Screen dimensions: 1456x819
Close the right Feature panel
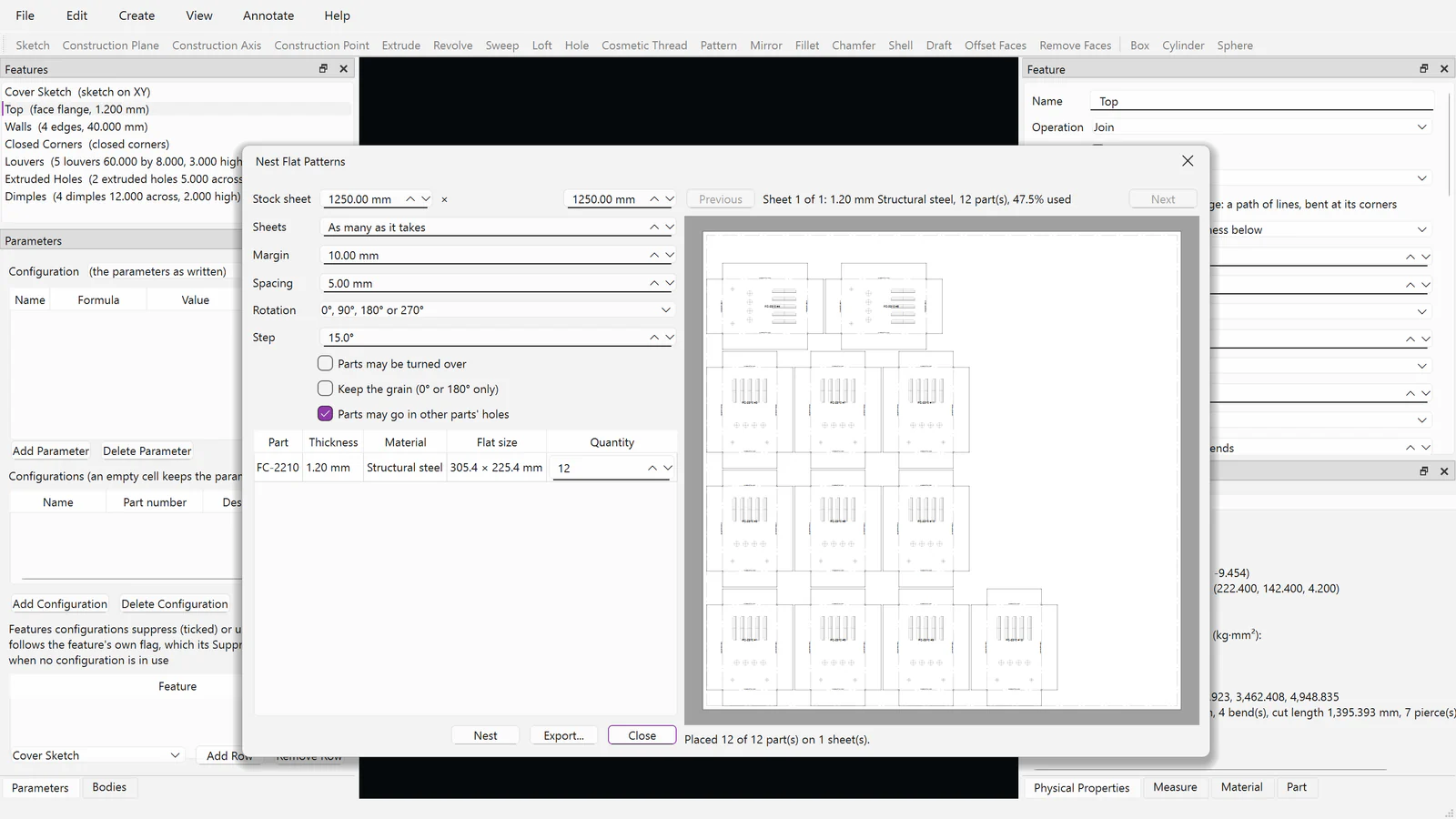(1444, 68)
